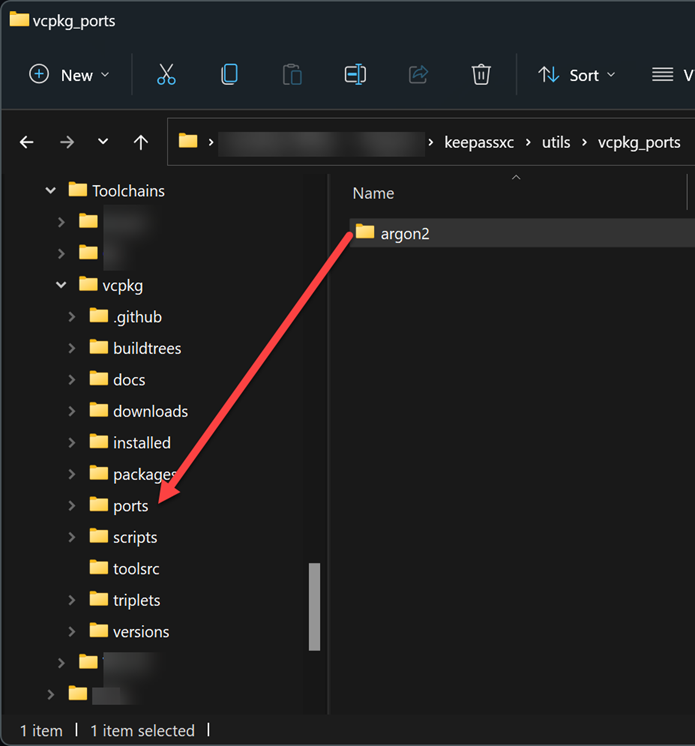Viewport: 695px width, 746px height.
Task: Select buildtrees folder in tree
Action: point(147,348)
